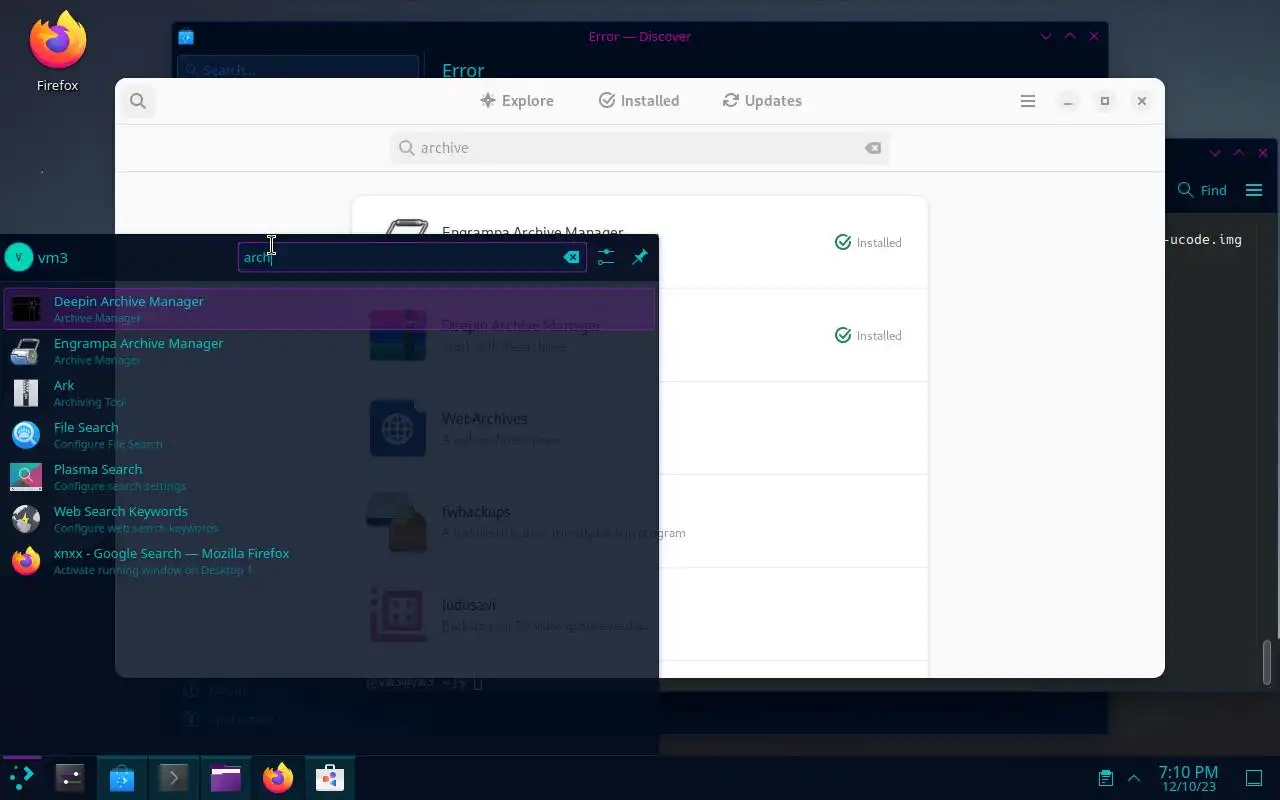Open the launcher configure sliders icon

click(x=606, y=257)
